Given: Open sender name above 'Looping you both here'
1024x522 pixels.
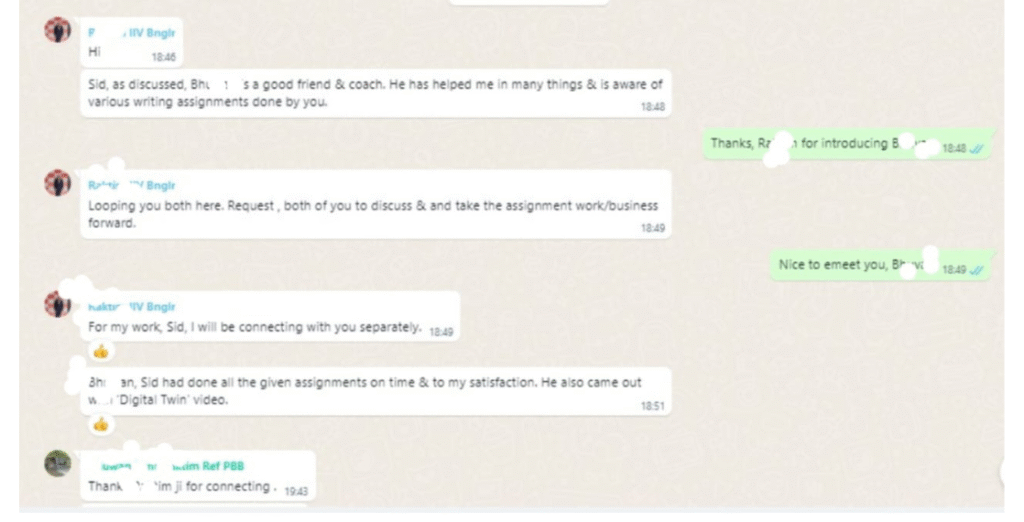Looking at the screenshot, I should (131, 186).
